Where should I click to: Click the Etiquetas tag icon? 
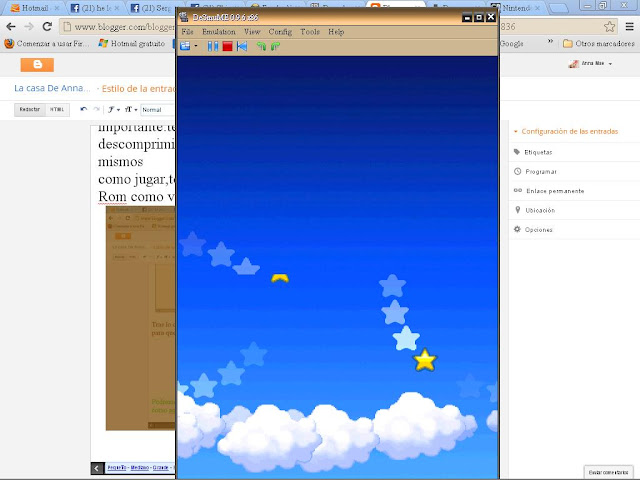click(517, 152)
